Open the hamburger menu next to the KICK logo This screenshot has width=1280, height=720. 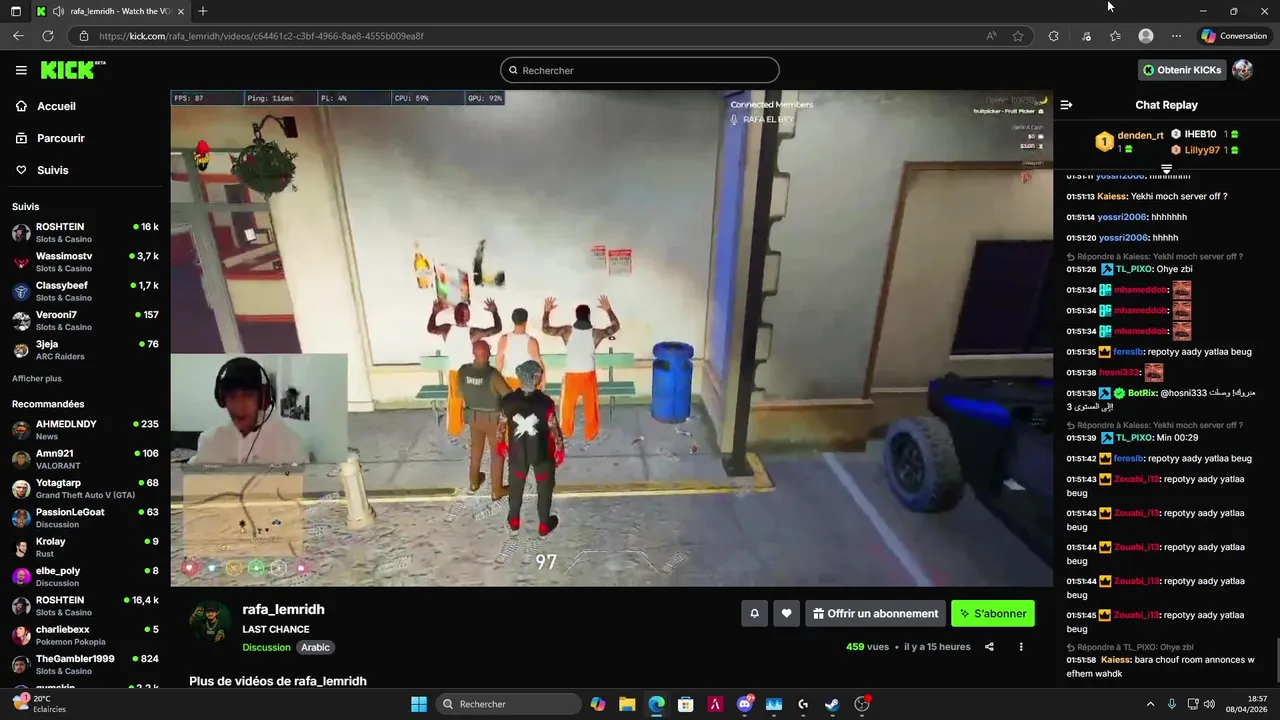coord(21,70)
